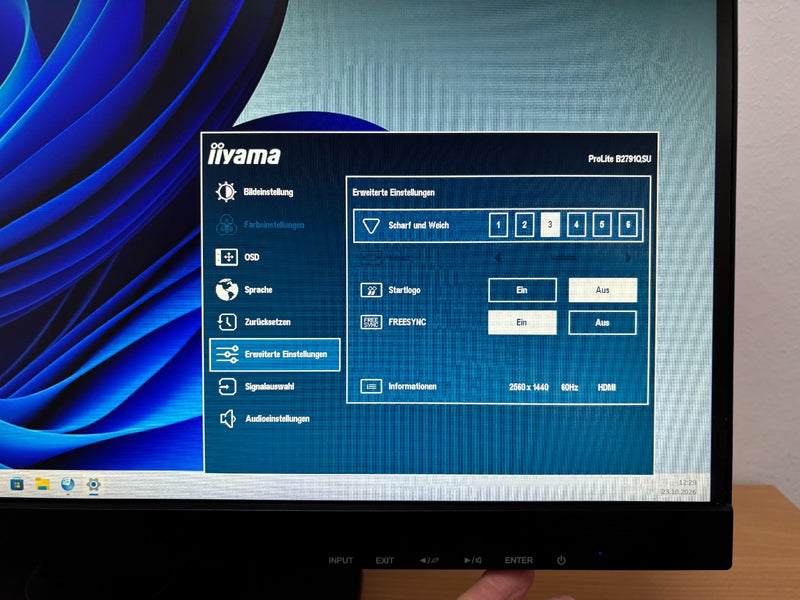Click the Informationen label
The image size is (800, 600).
tap(412, 386)
